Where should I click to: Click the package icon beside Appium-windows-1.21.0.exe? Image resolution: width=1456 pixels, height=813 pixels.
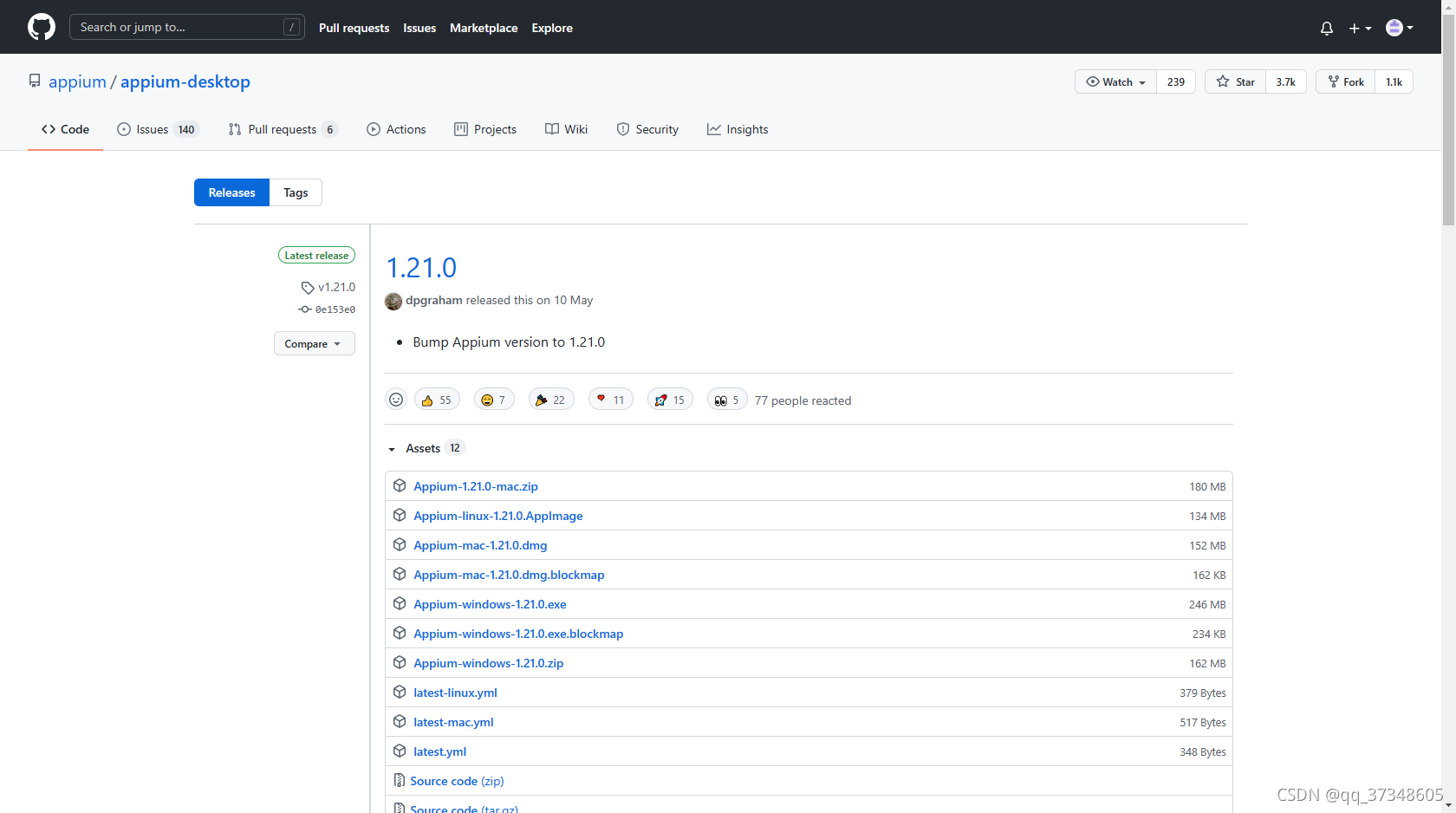click(x=400, y=603)
